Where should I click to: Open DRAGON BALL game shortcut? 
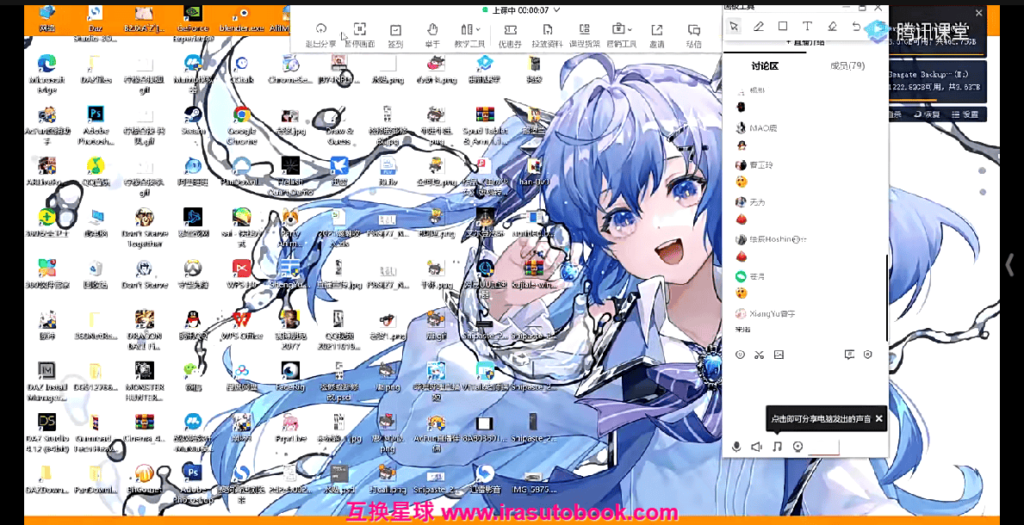coord(144,330)
